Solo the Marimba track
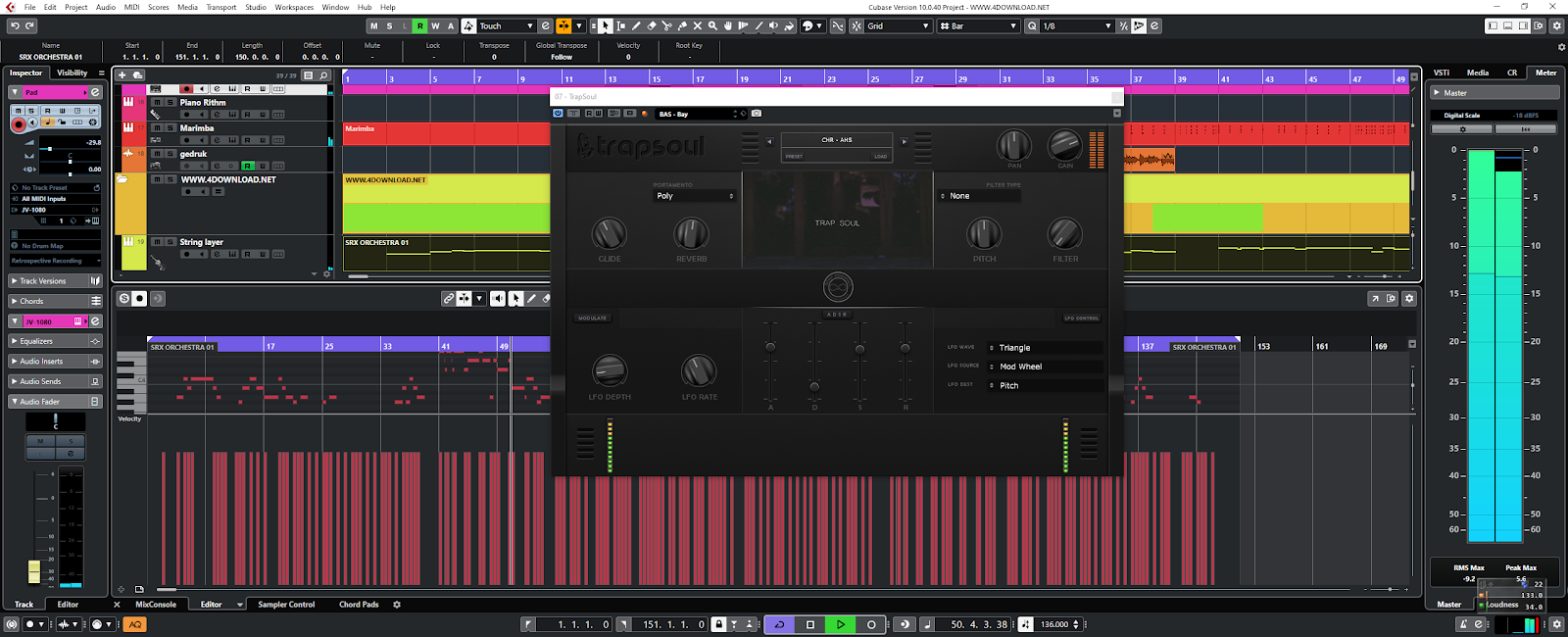The image size is (1568, 637). pyautogui.click(x=170, y=128)
